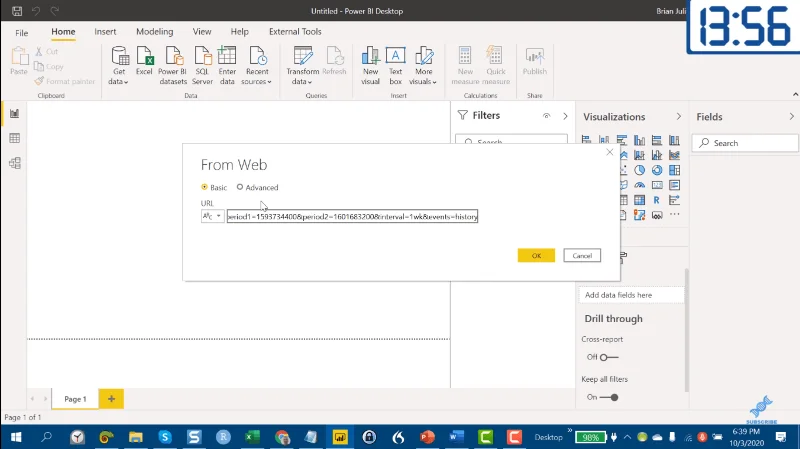Screen dimensions: 800x449
Task: Open Excel from the taskbar
Action: pyautogui.click(x=253, y=437)
